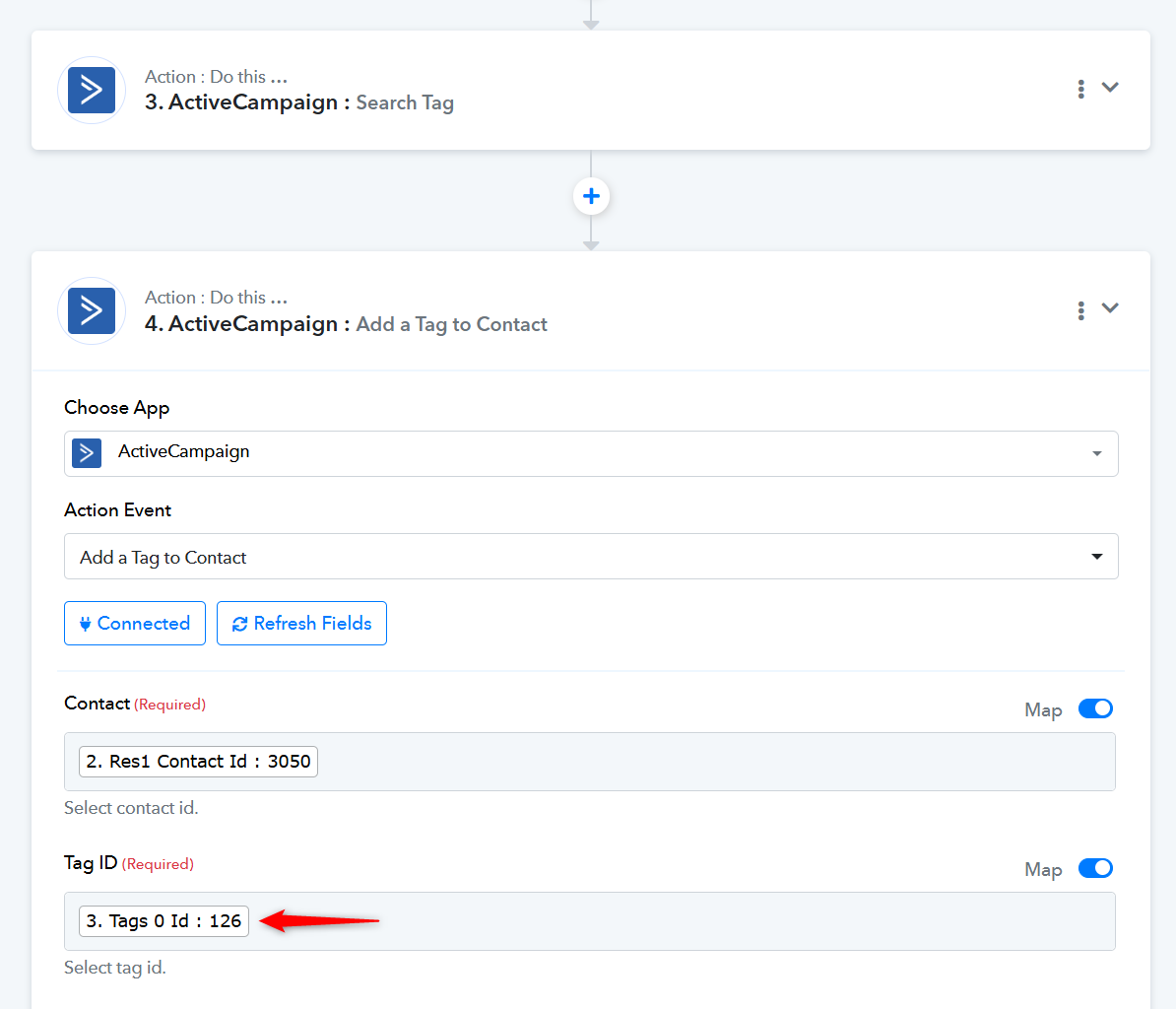The height and width of the screenshot is (1009, 1176).
Task: Click the Tag ID mapped field box
Action: click(x=590, y=921)
